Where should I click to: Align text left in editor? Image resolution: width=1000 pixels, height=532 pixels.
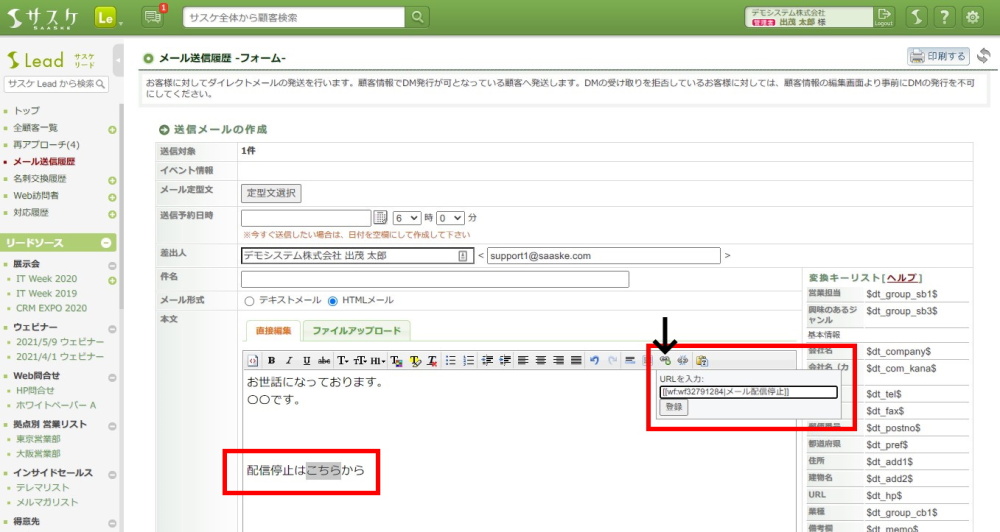tap(523, 360)
